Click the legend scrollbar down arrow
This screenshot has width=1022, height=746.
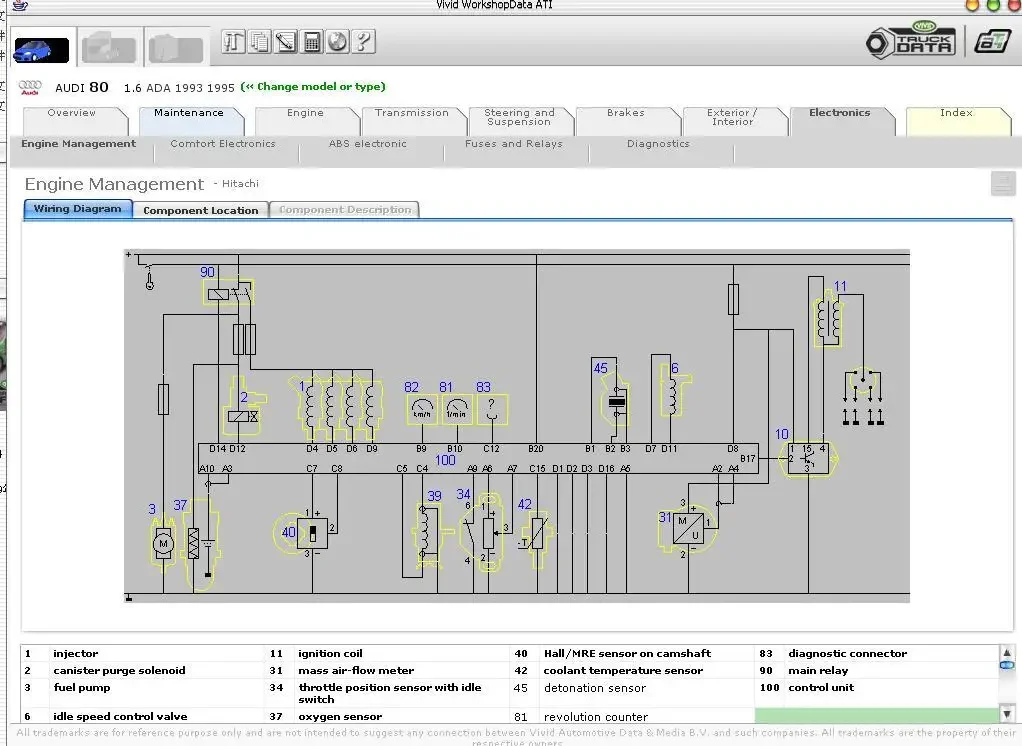click(x=1006, y=713)
